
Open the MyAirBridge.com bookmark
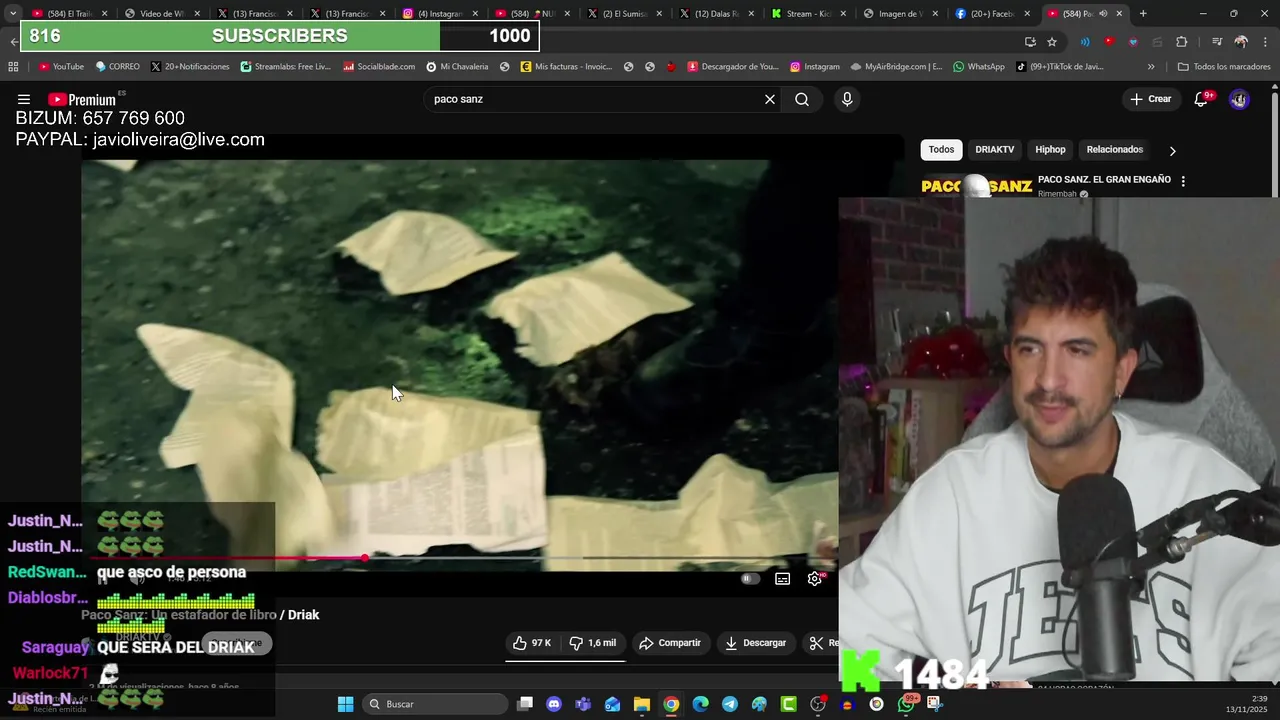coord(896,67)
